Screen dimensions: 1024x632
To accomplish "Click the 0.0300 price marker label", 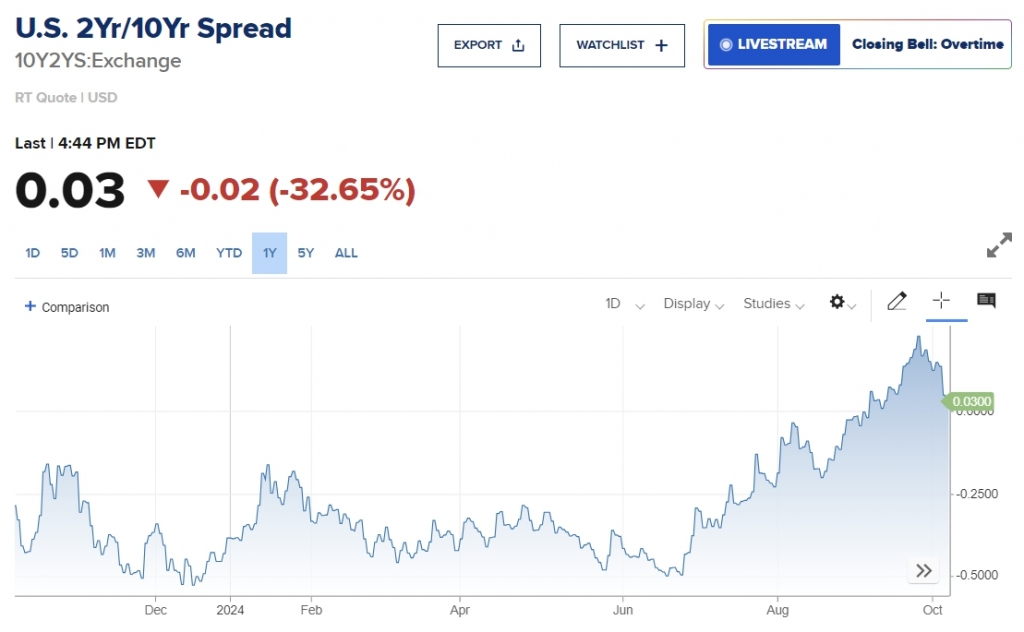I will 971,402.
